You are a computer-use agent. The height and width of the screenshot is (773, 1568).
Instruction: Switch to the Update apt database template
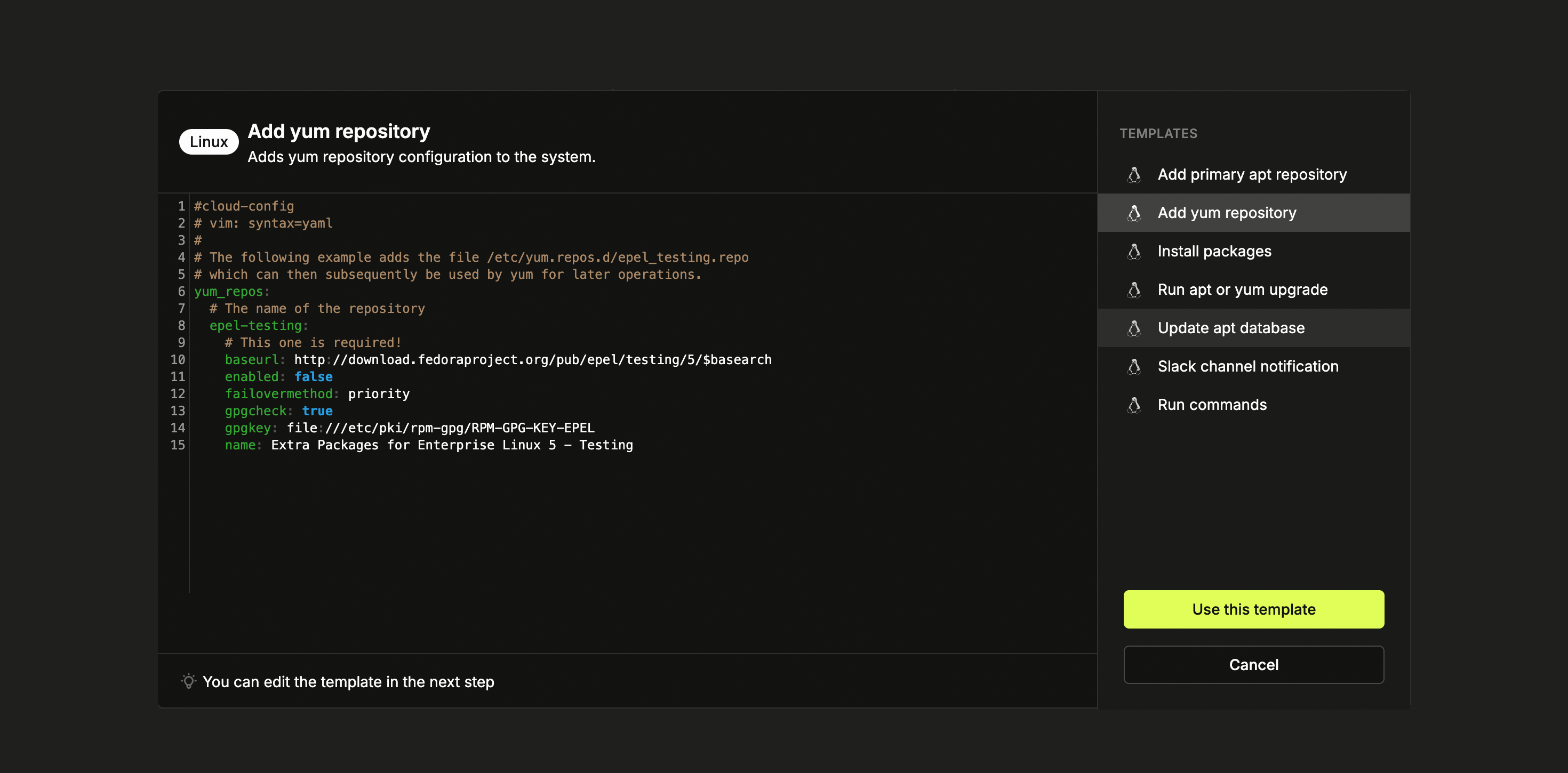(1231, 328)
